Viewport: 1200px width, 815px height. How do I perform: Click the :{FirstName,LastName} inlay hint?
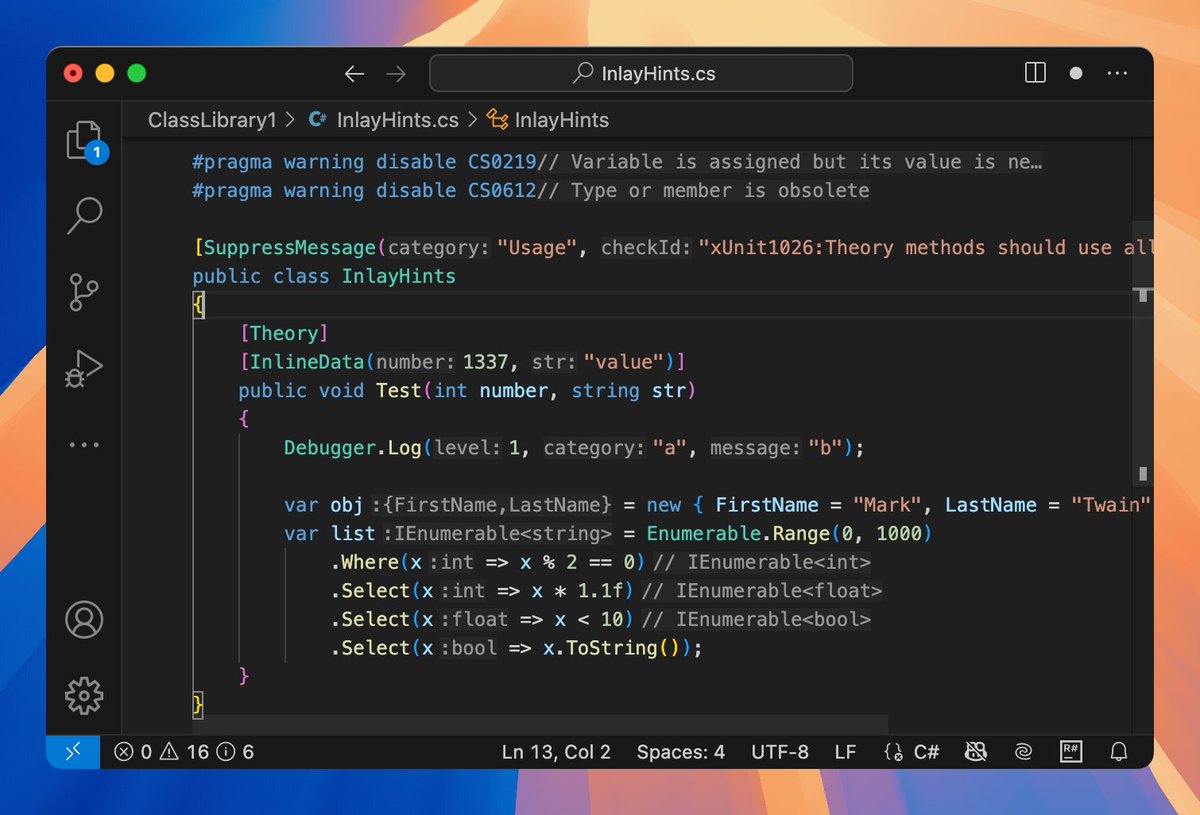point(491,505)
